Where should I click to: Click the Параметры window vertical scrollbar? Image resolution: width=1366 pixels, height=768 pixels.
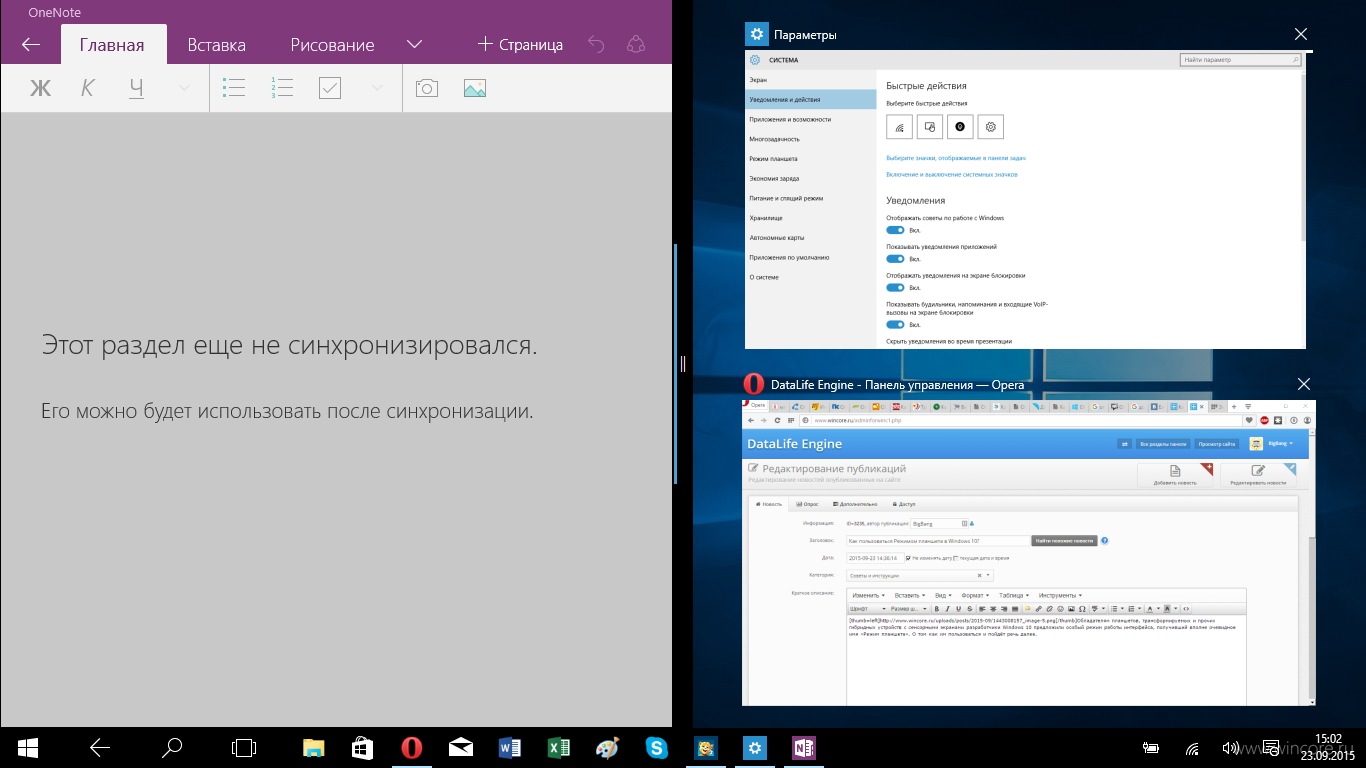[x=1302, y=155]
